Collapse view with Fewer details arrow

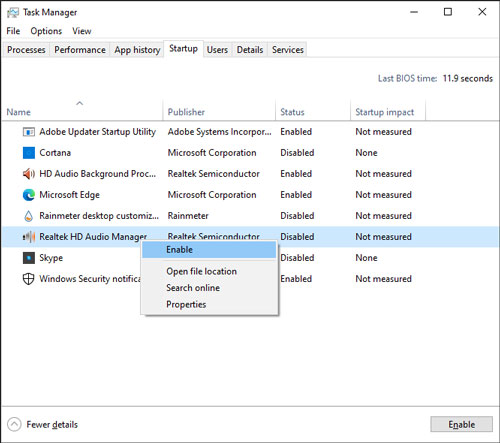pyautogui.click(x=14, y=424)
